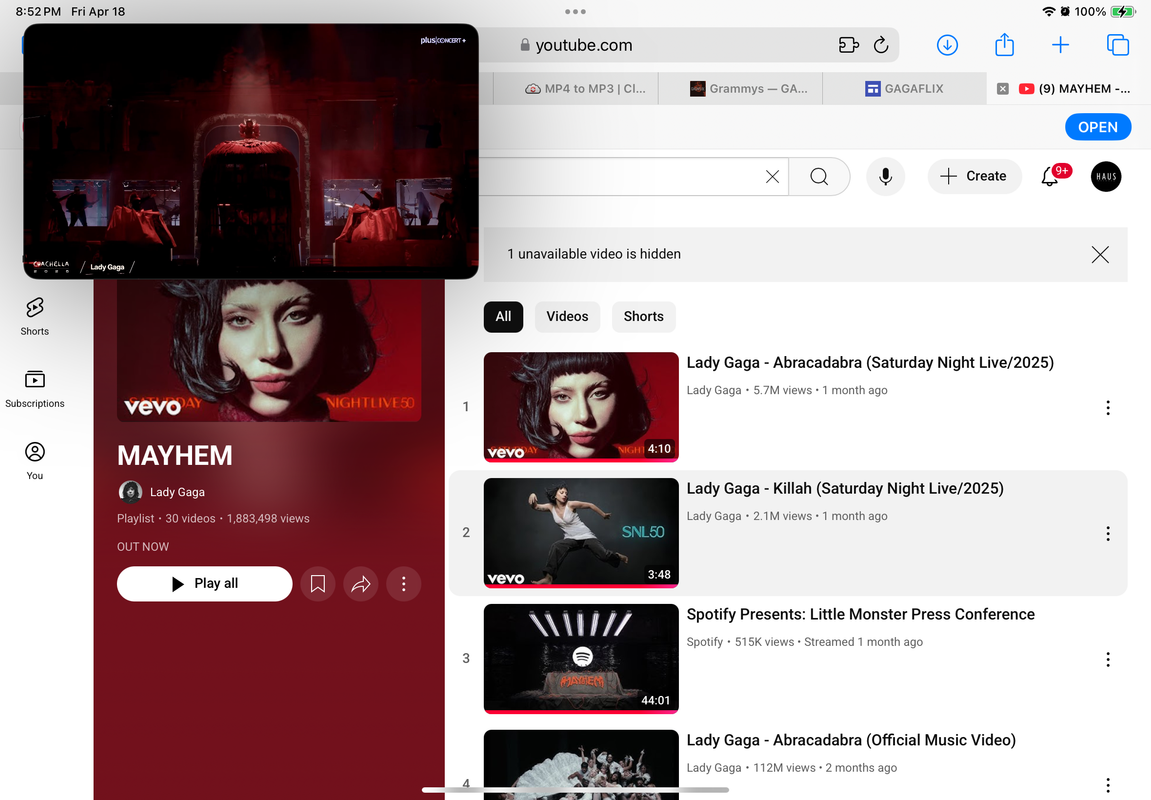Image resolution: width=1151 pixels, height=800 pixels.
Task: Play Spotify MAYHEM thumbnail 44:01
Action: [581, 658]
